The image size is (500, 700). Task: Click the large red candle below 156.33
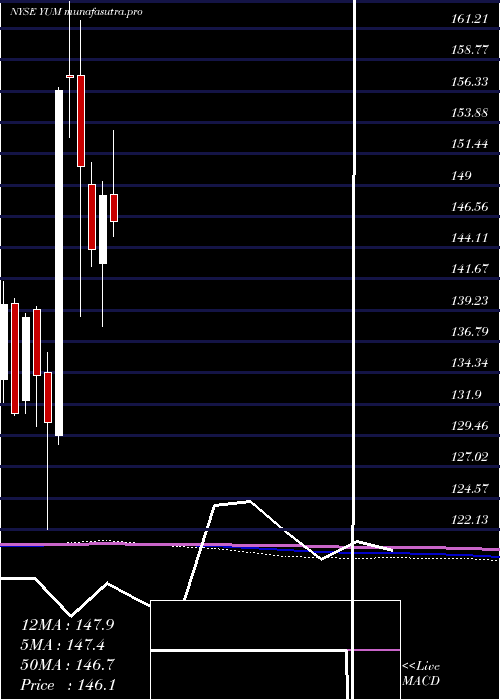coord(81,121)
